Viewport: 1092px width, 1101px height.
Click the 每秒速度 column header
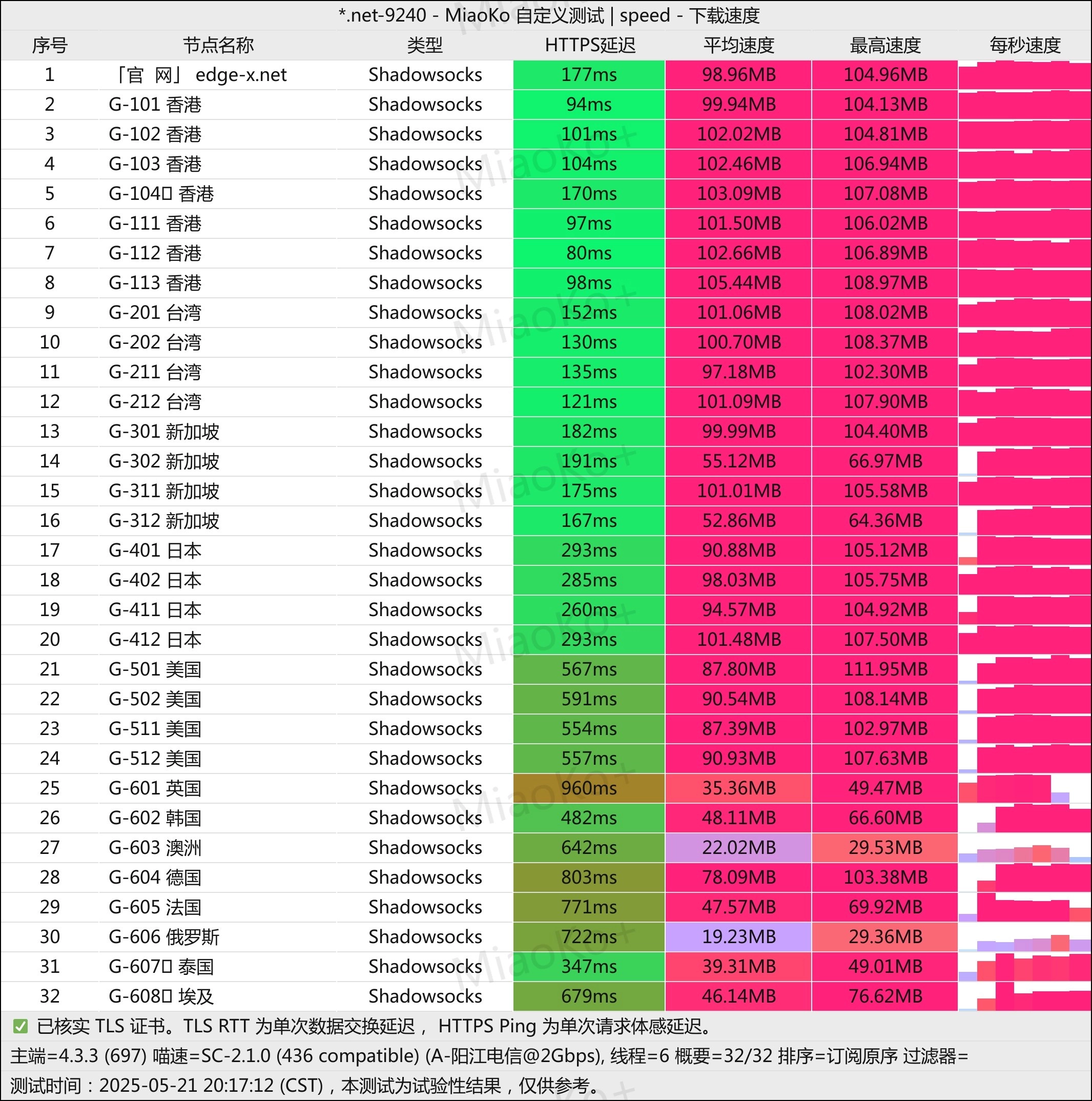[1025, 45]
